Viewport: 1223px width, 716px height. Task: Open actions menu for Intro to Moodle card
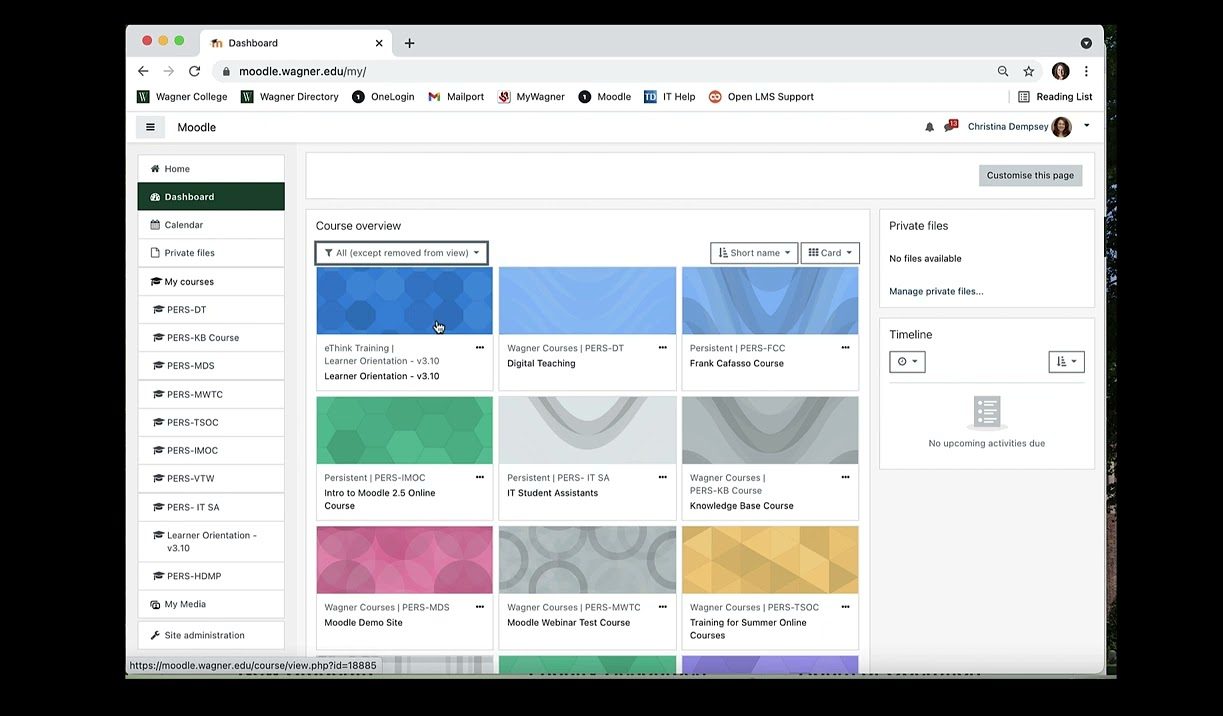(x=480, y=478)
